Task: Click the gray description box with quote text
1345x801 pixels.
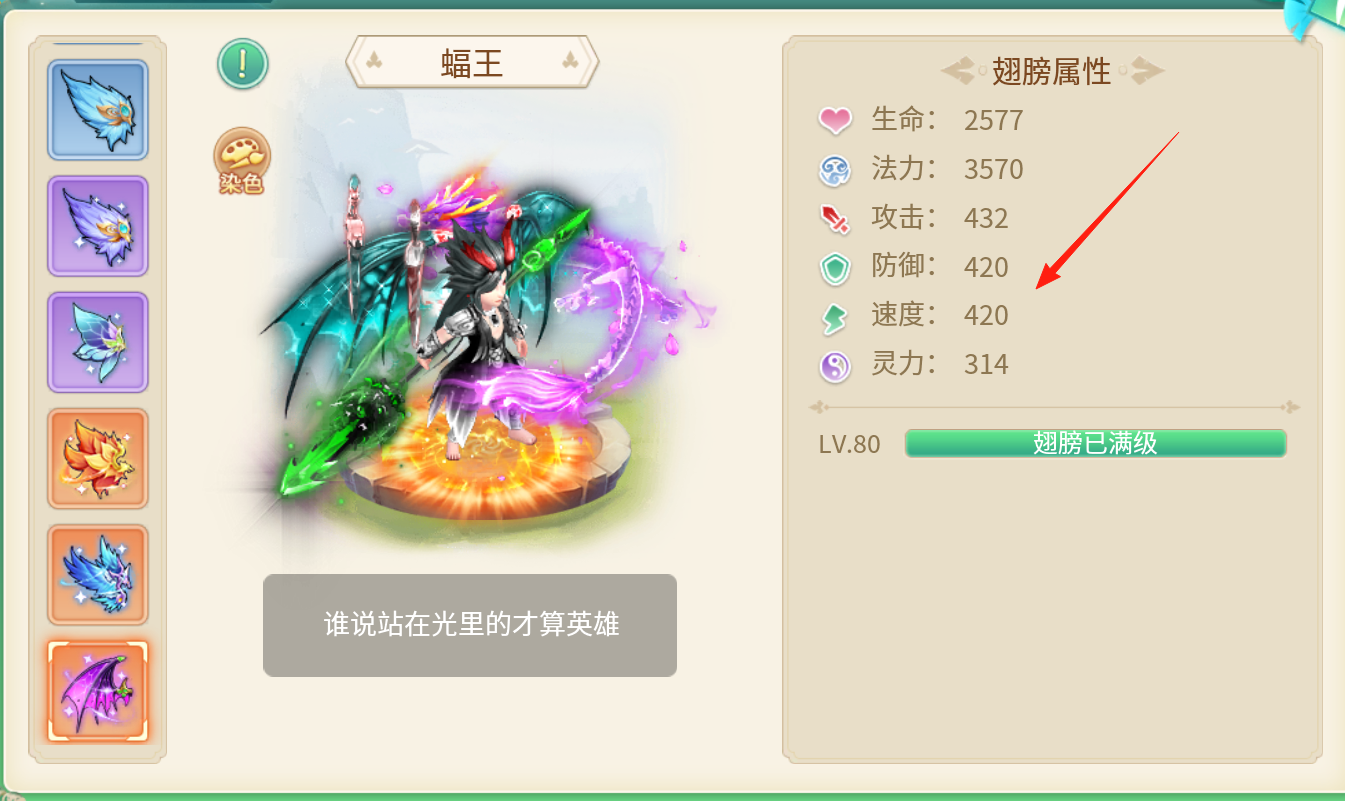Action: coord(470,625)
